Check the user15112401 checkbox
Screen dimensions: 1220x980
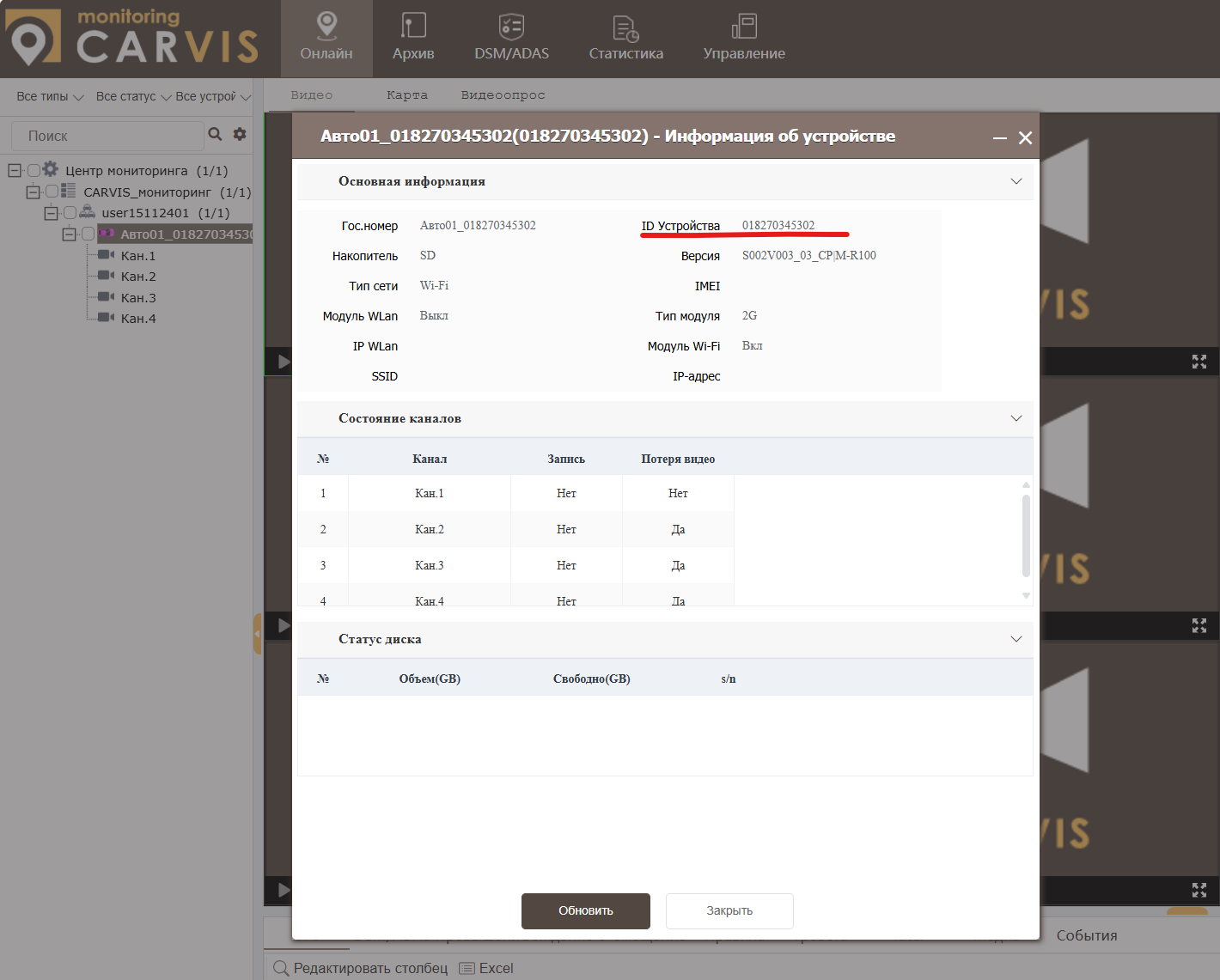pos(69,212)
